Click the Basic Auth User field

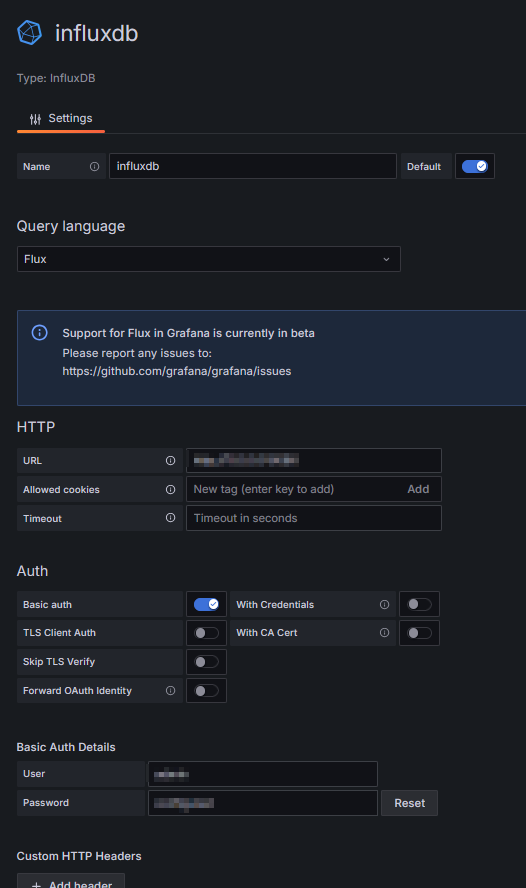click(263, 774)
